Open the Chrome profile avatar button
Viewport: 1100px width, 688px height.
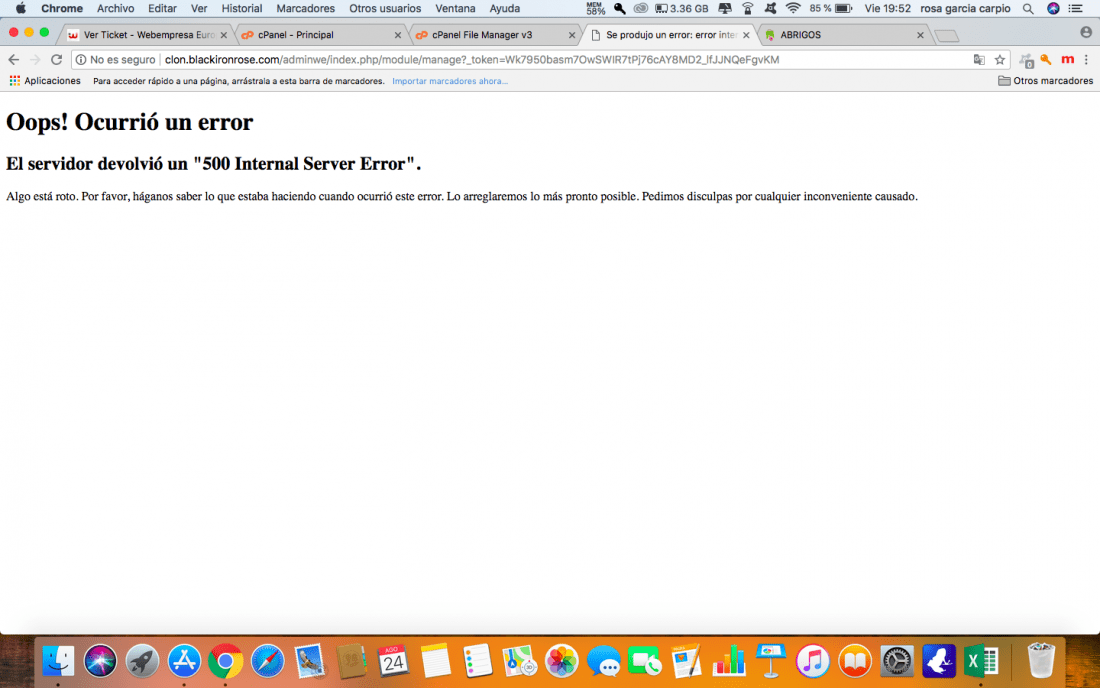[x=1086, y=32]
